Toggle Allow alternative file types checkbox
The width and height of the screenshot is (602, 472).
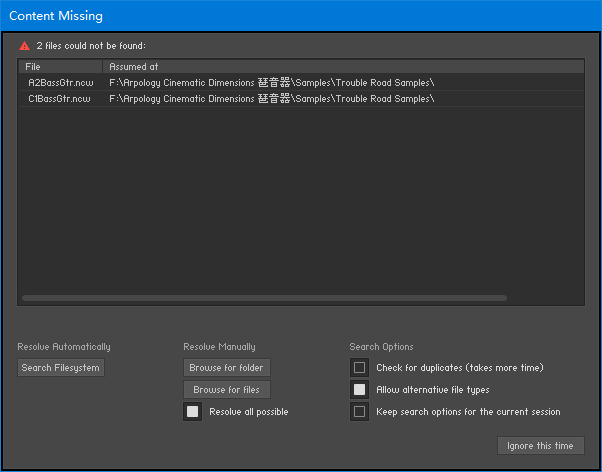click(359, 390)
